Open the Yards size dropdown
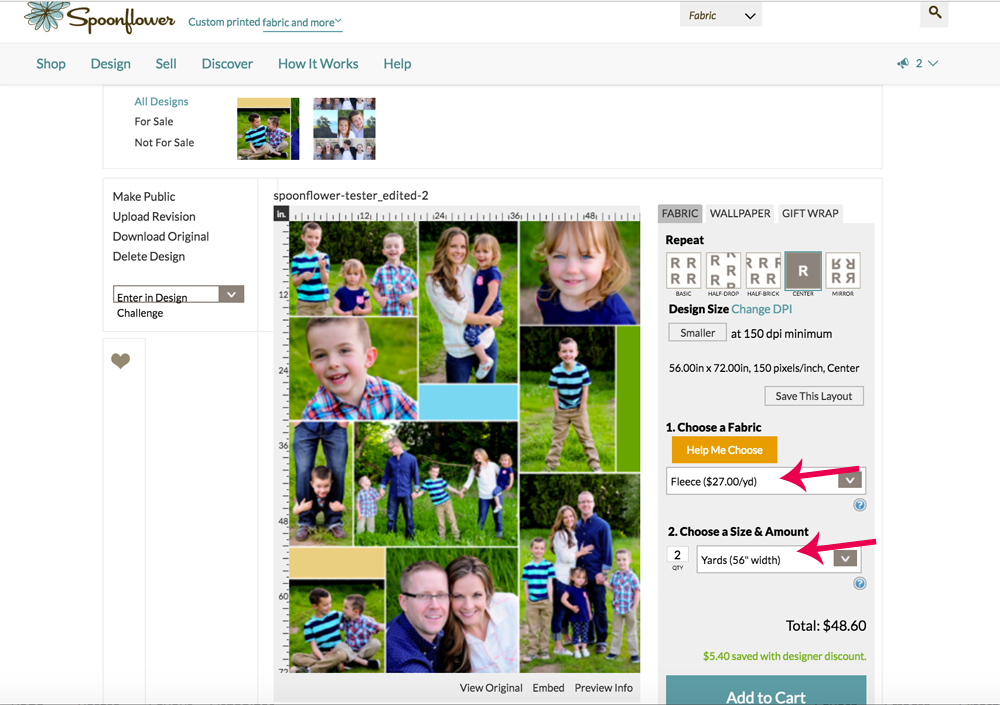This screenshot has height=705, width=1000. coord(846,559)
